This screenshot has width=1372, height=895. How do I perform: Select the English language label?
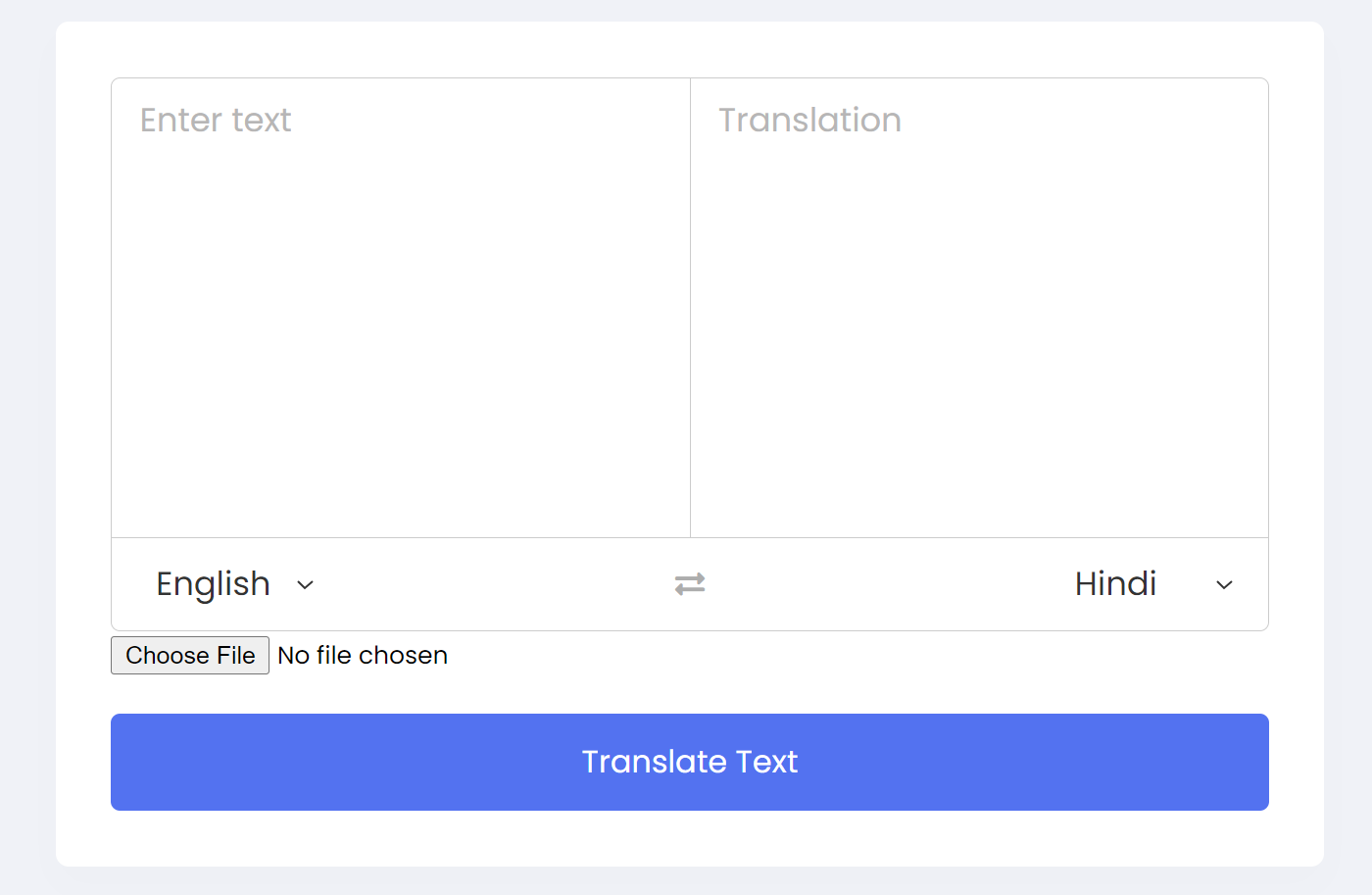214,584
